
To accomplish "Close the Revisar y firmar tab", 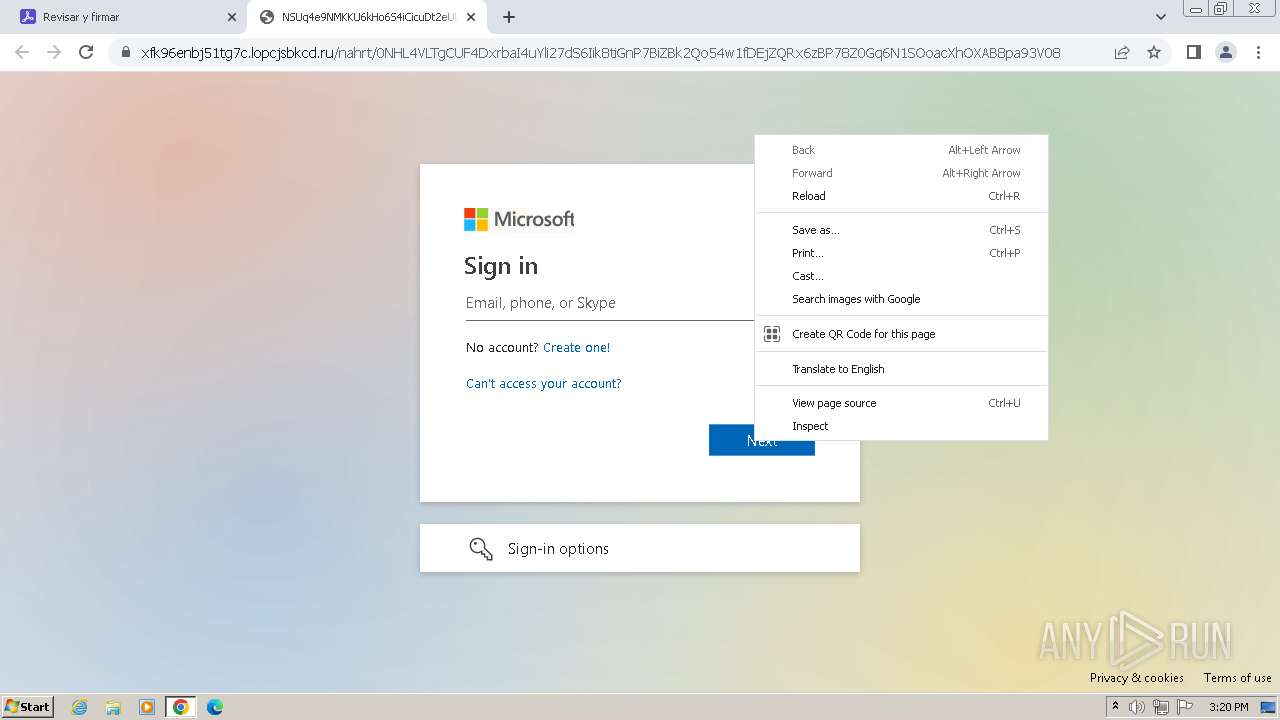I will coord(232,17).
